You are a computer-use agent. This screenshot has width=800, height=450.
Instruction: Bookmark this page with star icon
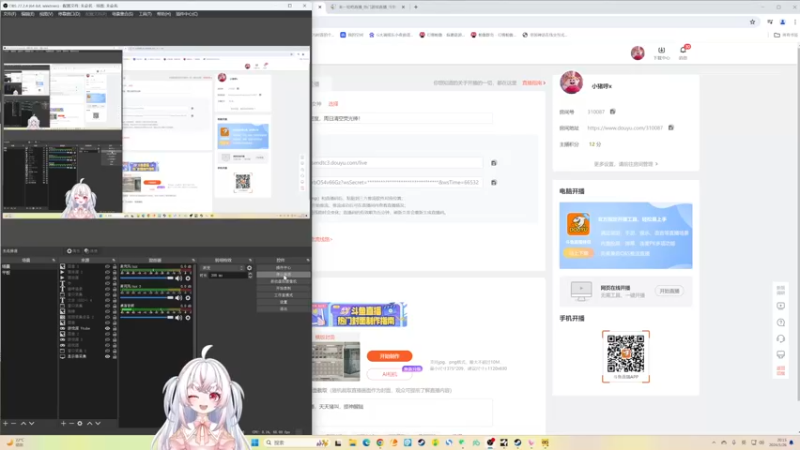(753, 22)
